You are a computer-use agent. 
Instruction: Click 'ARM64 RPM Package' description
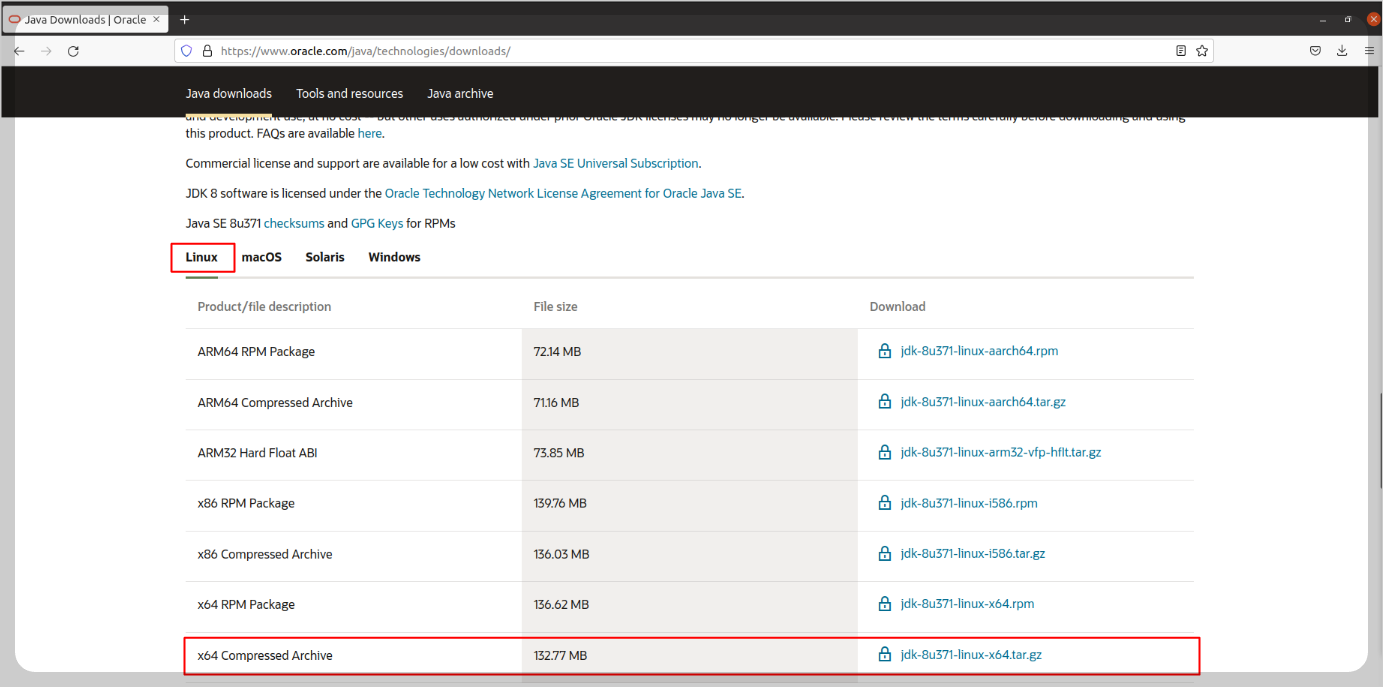256,352
